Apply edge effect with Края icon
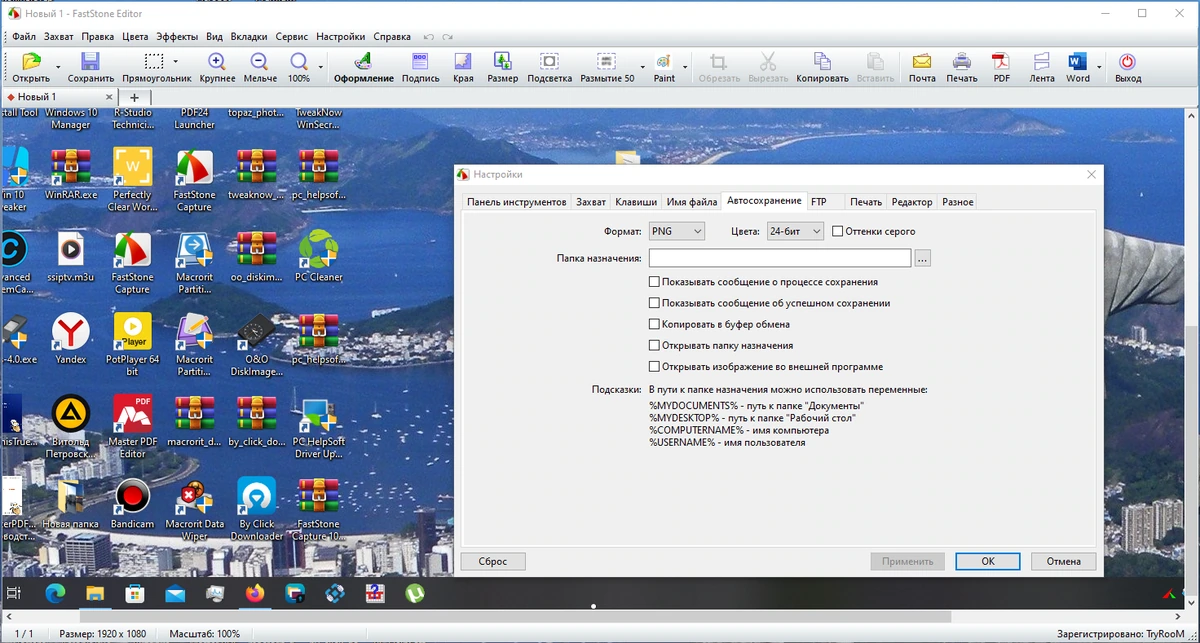 coord(463,67)
